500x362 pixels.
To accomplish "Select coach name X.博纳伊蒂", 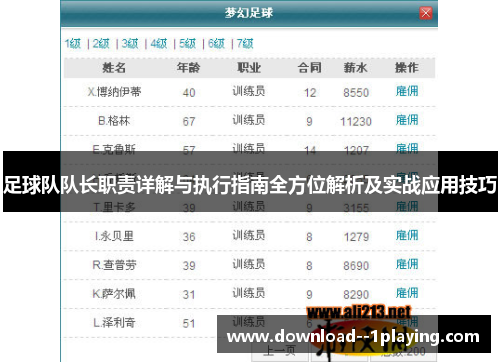I will [114, 92].
